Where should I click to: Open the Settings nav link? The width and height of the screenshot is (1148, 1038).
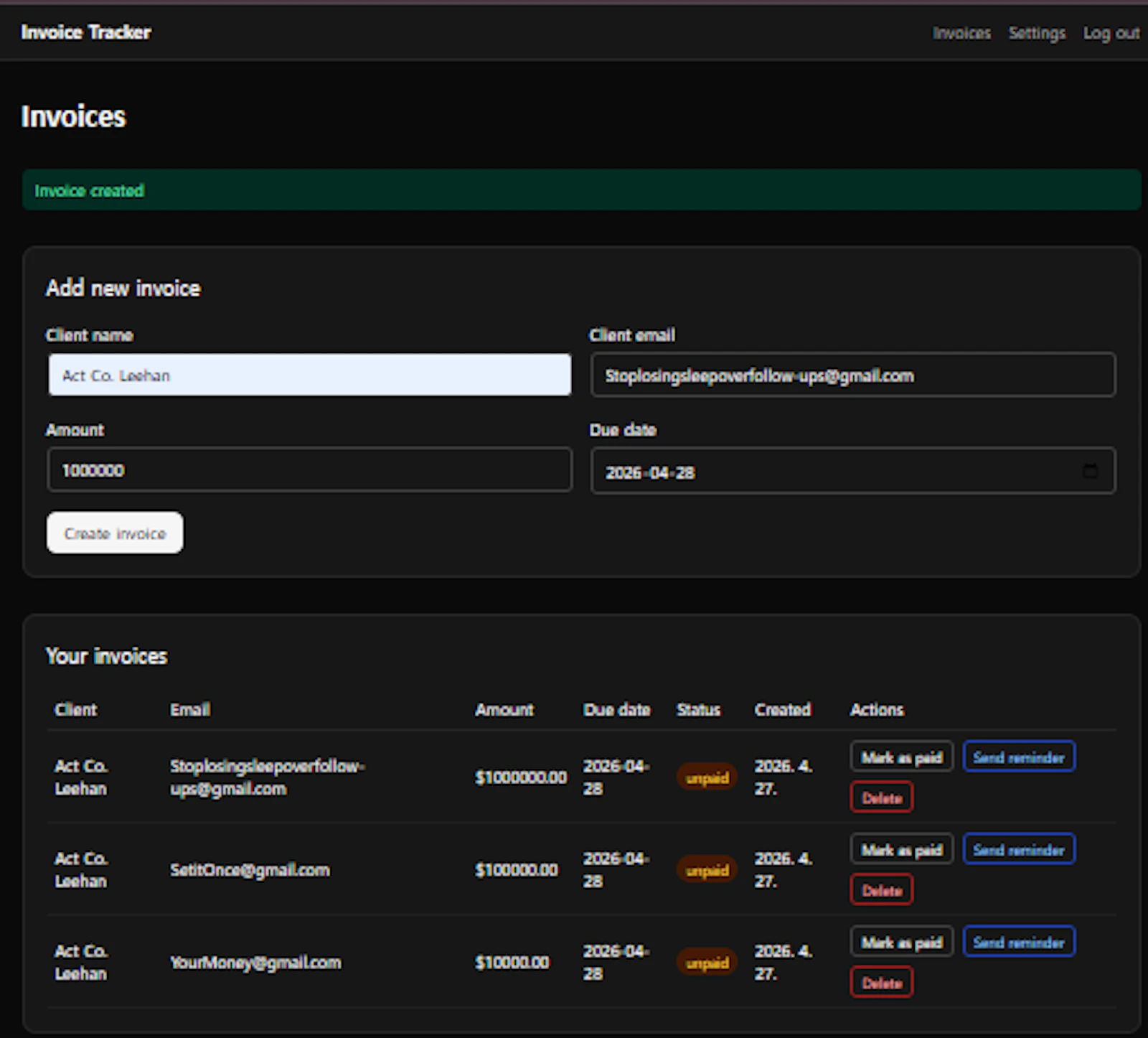(x=1037, y=33)
